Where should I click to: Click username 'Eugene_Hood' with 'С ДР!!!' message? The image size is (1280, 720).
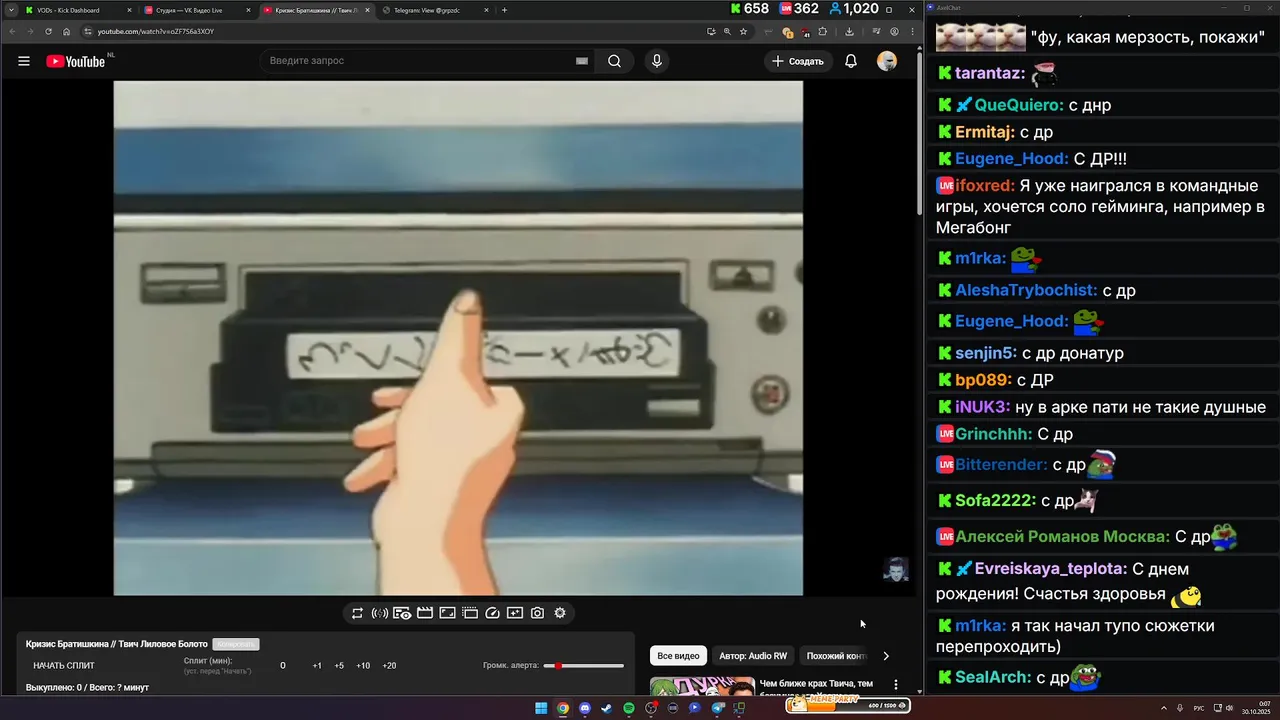[x=1012, y=158]
